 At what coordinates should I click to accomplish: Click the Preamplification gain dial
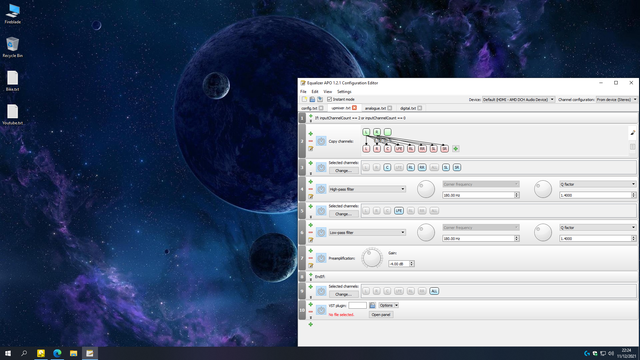click(372, 258)
